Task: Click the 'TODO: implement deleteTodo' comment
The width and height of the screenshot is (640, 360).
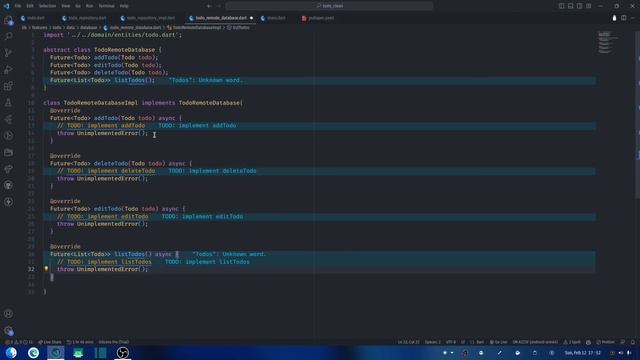Action: click(x=106, y=171)
